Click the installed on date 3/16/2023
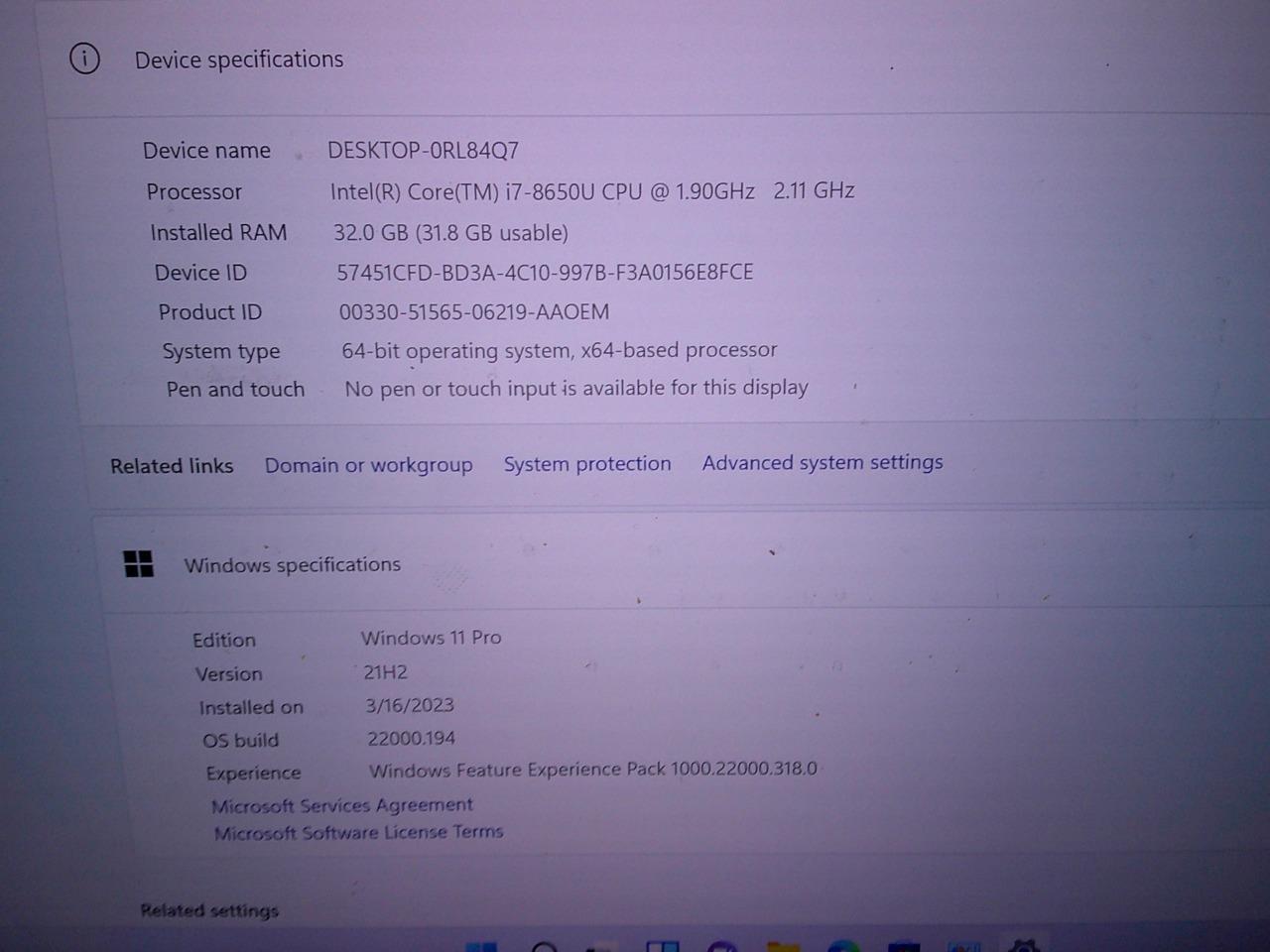The image size is (1270, 952). coord(410,705)
